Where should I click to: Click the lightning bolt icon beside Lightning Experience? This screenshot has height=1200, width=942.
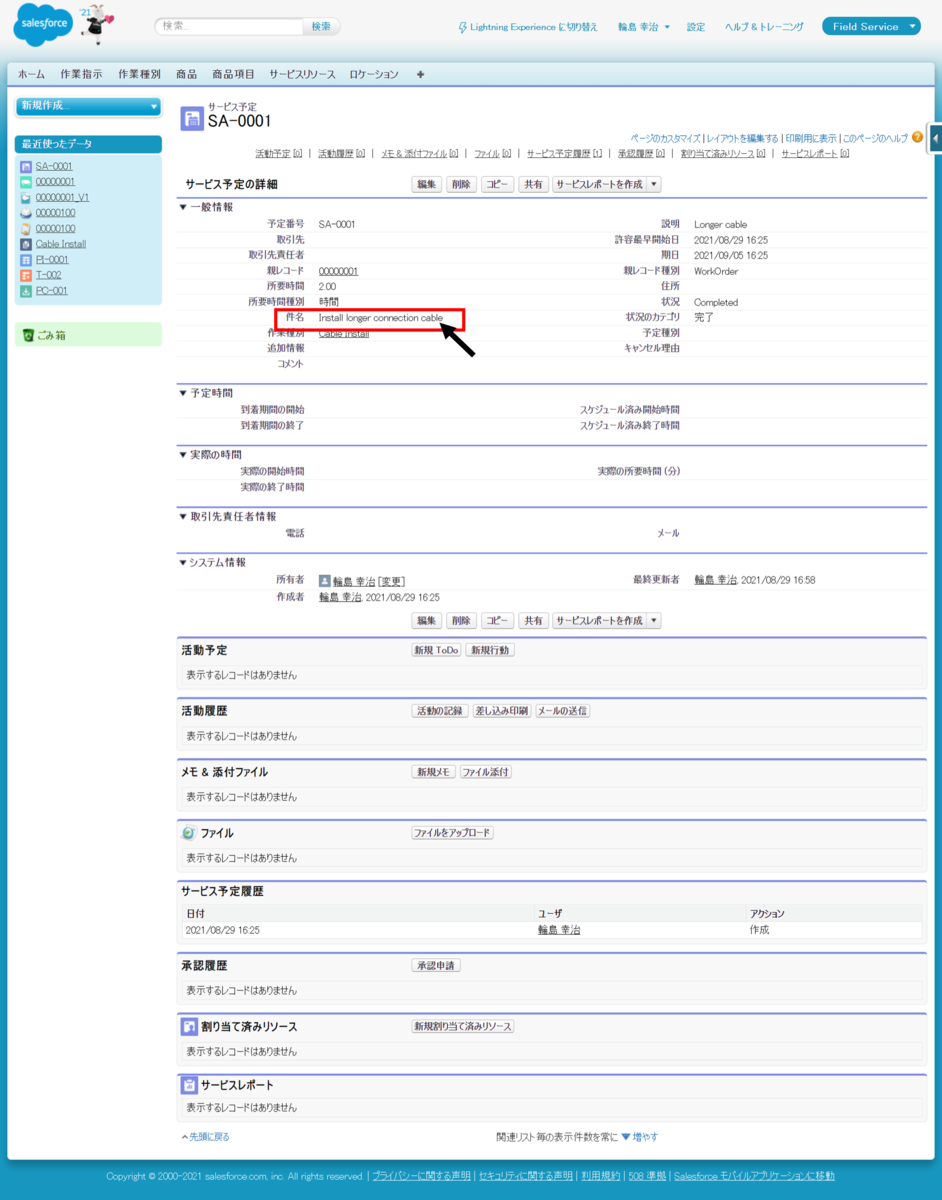[x=462, y=27]
